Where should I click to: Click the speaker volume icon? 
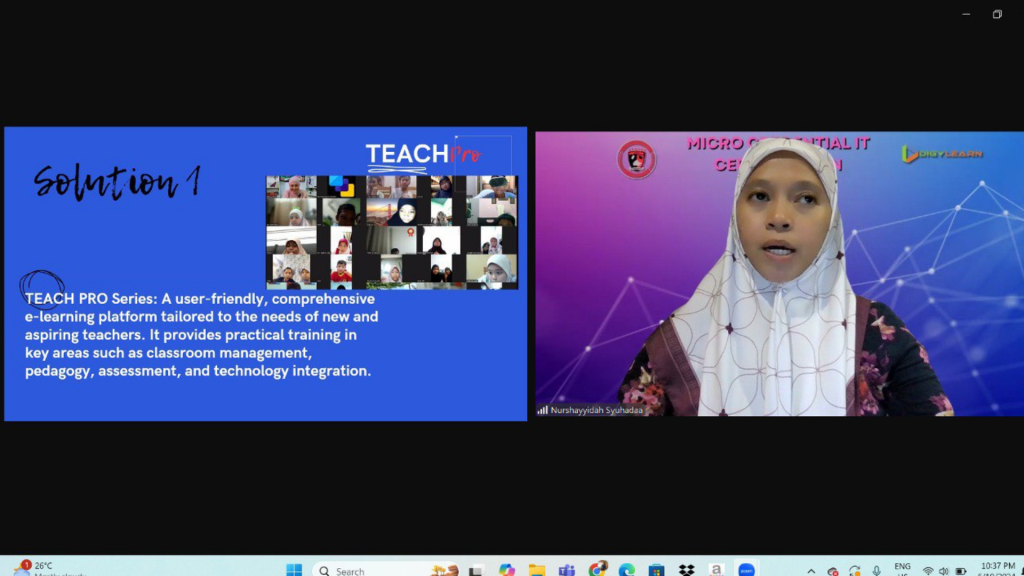(944, 571)
